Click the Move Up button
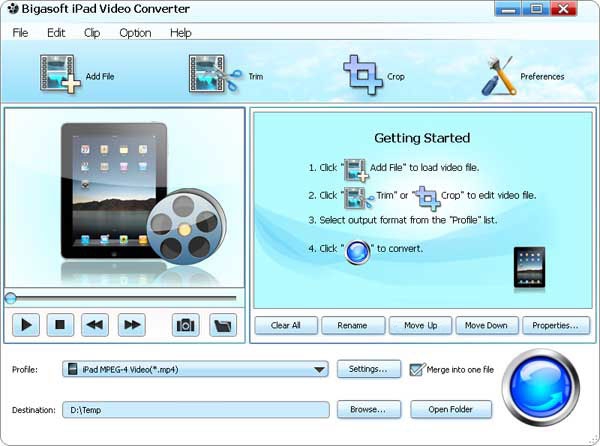This screenshot has height=446, width=600. tap(420, 326)
